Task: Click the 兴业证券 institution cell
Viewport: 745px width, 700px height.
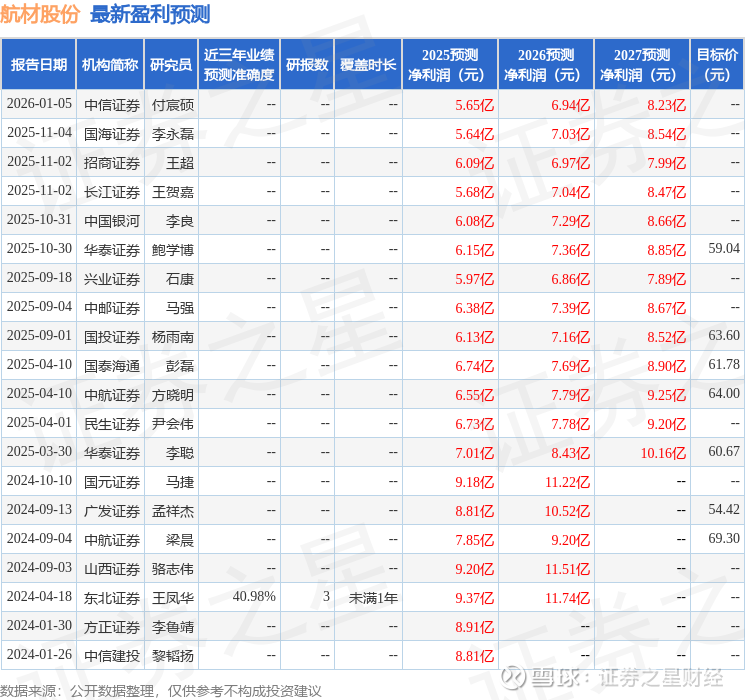Action: pos(112,279)
